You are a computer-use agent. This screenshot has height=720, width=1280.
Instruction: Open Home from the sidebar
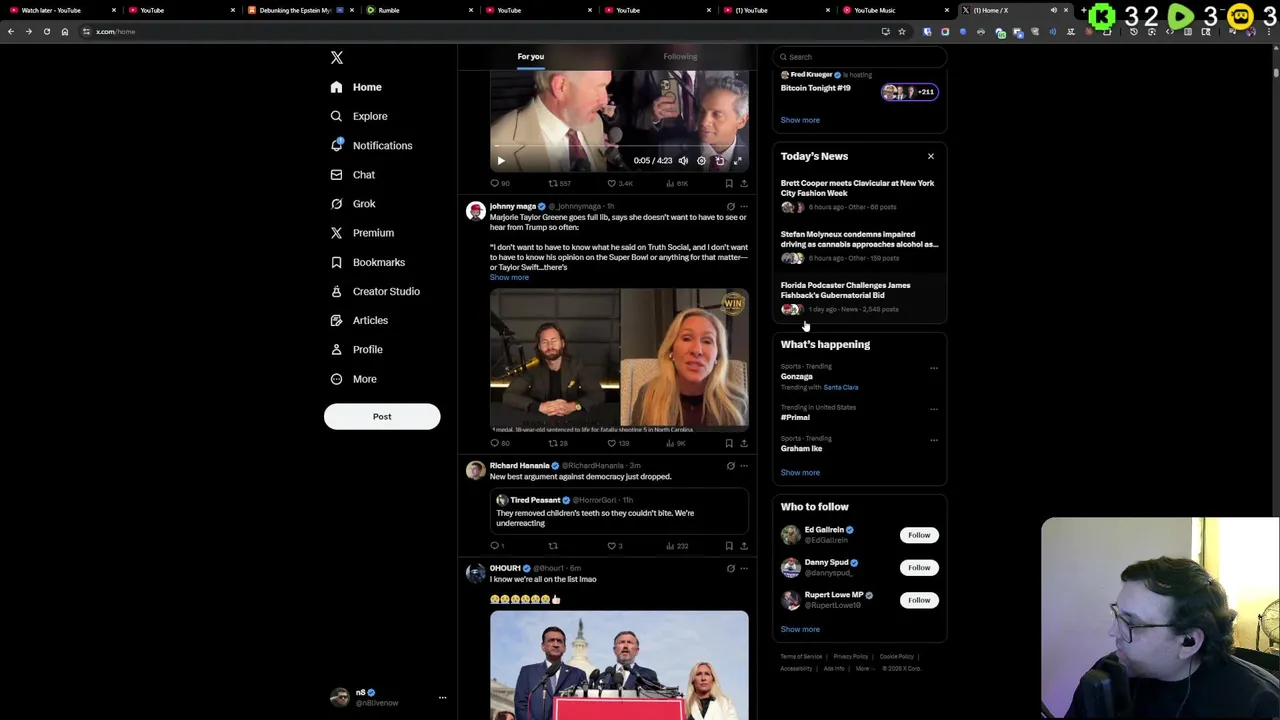[356, 87]
